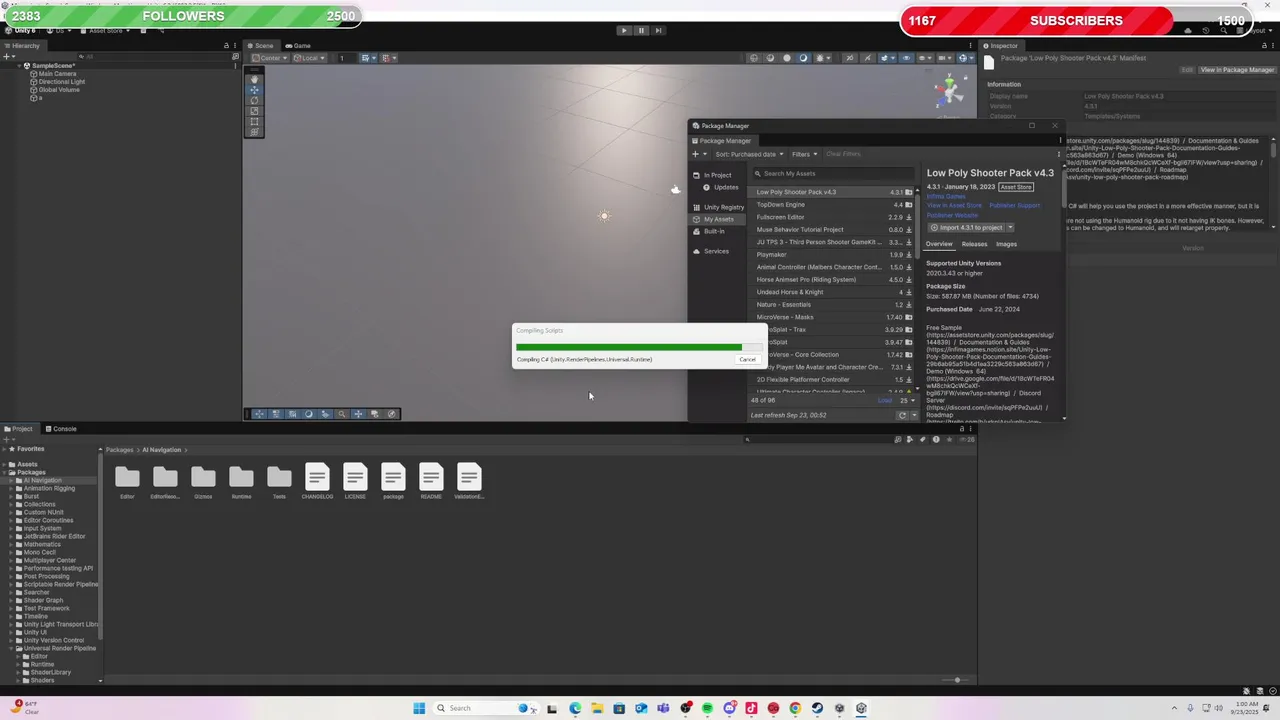1280x720 pixels.
Task: Select the Rect transform tool
Action: point(254,121)
